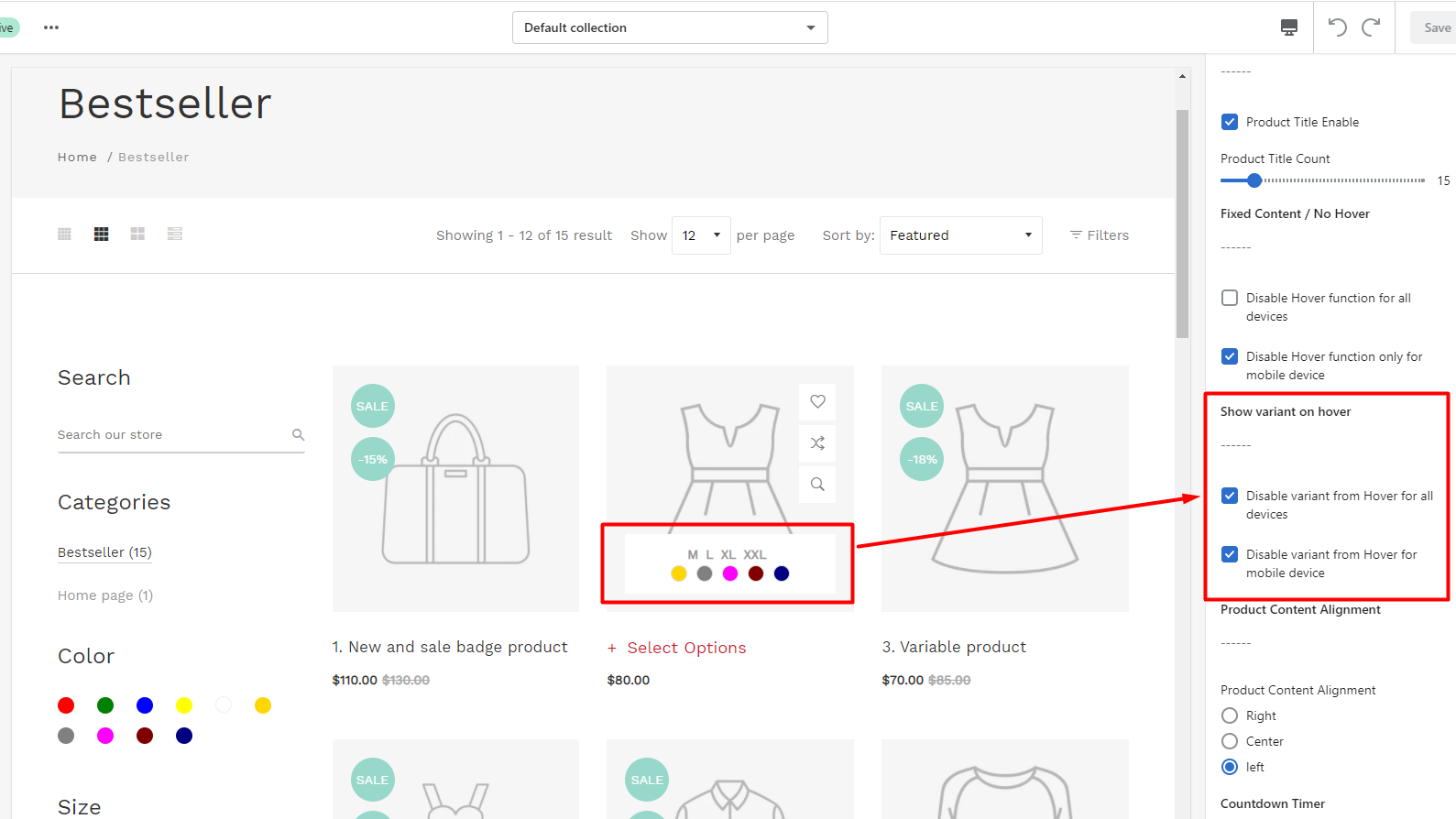The width and height of the screenshot is (1456, 819).
Task: Uncheck Disable variant from Hover for all devices
Action: 1230,496
